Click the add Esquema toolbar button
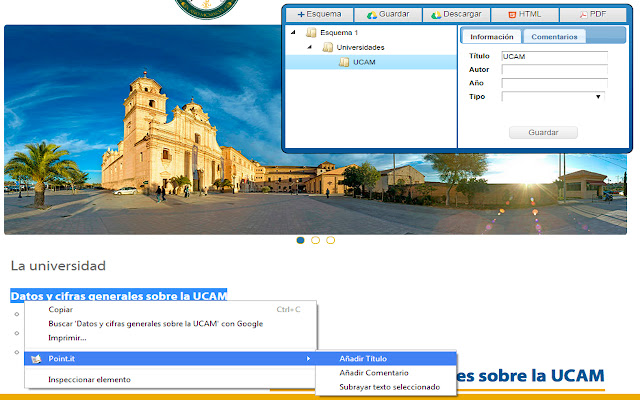 pos(319,14)
